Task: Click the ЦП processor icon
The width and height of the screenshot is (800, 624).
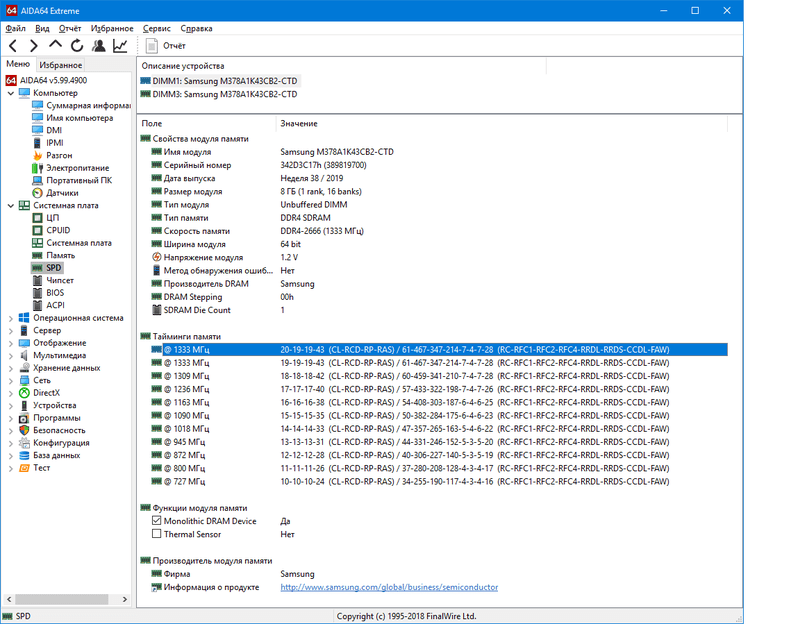Action: coord(37,218)
